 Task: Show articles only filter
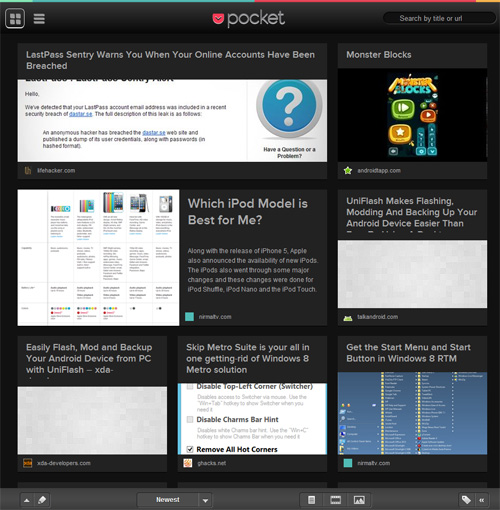(311, 500)
